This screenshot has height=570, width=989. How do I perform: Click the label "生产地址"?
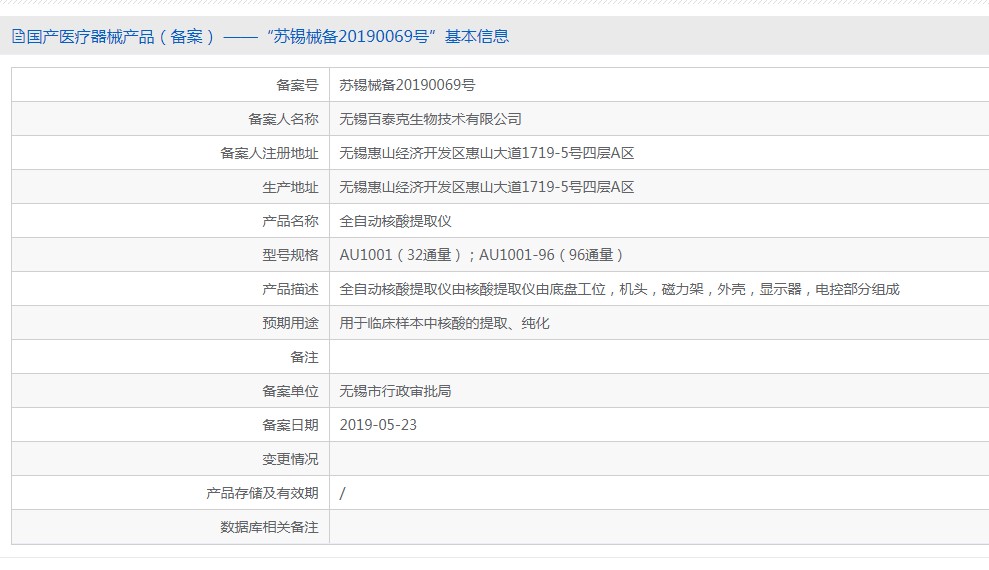click(290, 187)
